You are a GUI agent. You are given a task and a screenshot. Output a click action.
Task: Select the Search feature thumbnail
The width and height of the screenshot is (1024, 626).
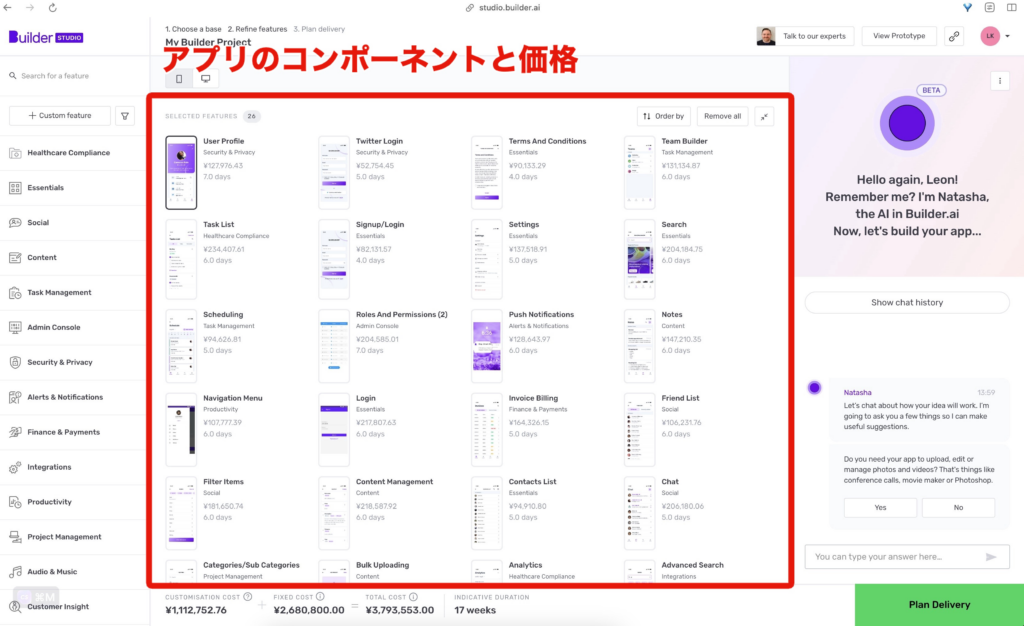coord(639,259)
